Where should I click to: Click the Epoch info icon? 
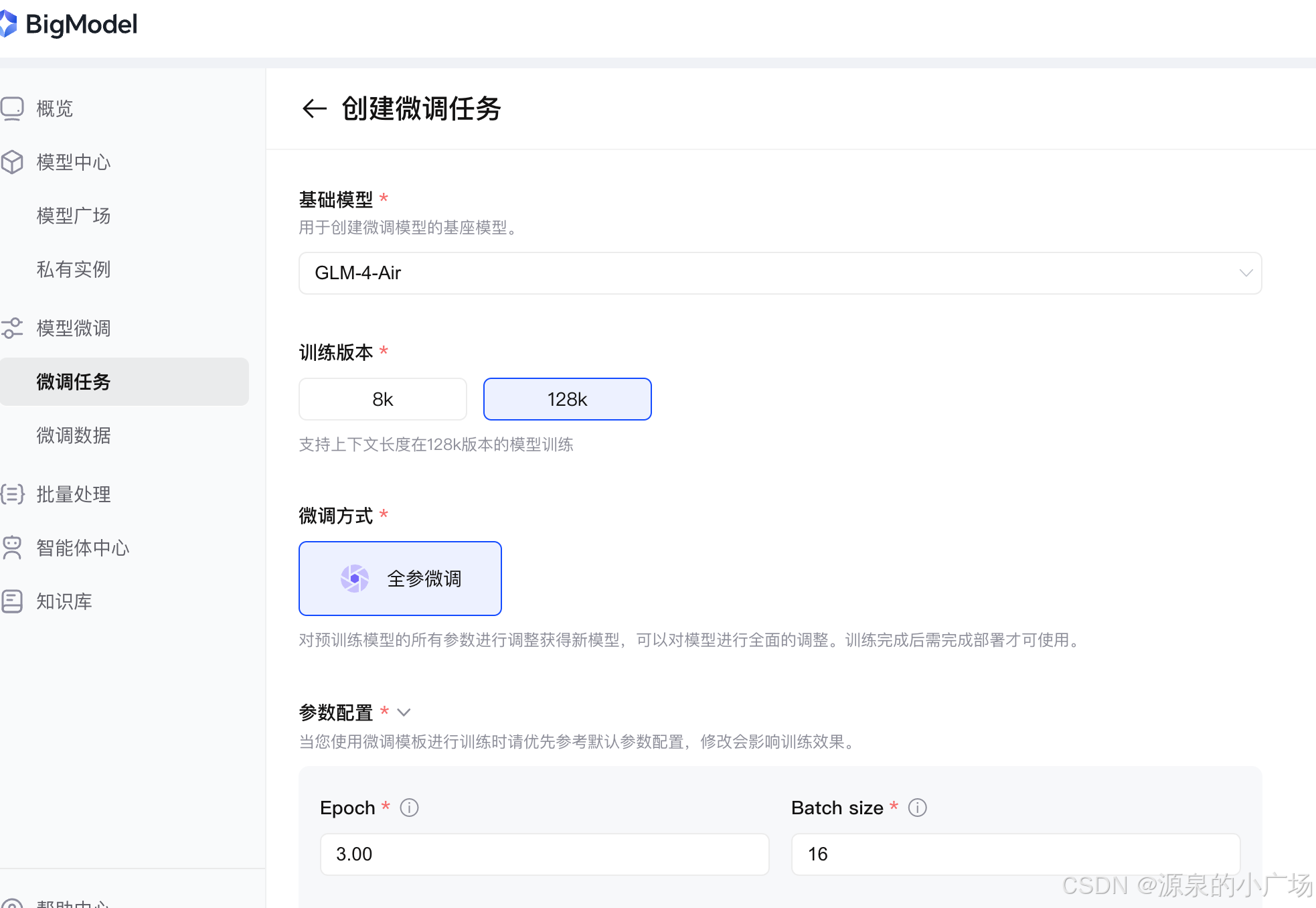[409, 808]
